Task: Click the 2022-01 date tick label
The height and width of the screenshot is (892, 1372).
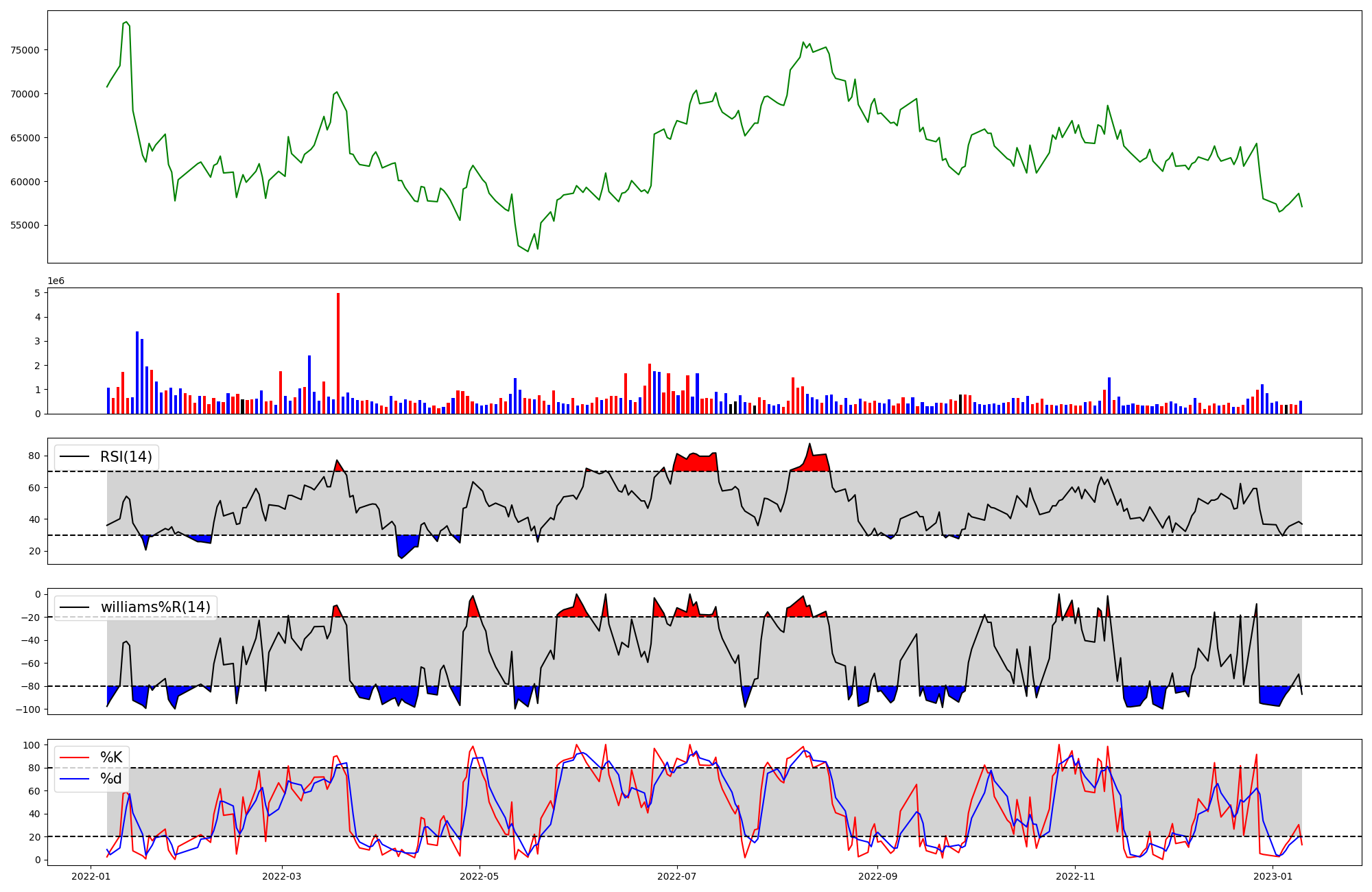Action: [91, 876]
